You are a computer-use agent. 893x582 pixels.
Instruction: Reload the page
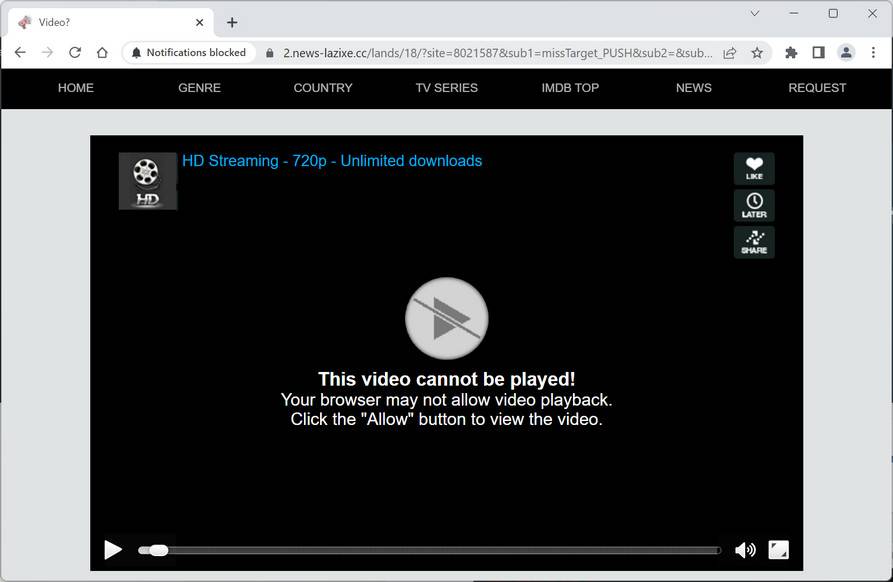click(75, 52)
